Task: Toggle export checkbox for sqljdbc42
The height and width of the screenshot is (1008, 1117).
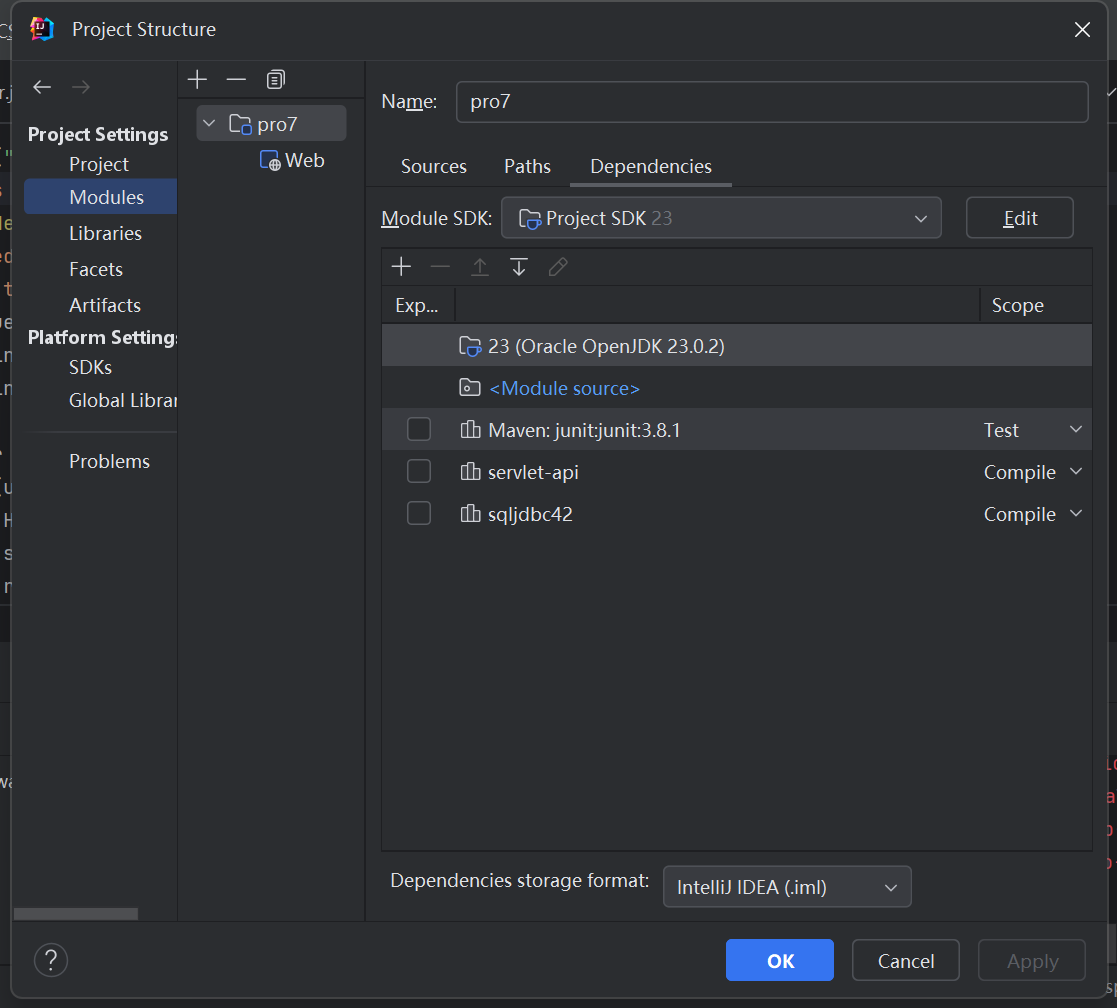Action: 419,514
